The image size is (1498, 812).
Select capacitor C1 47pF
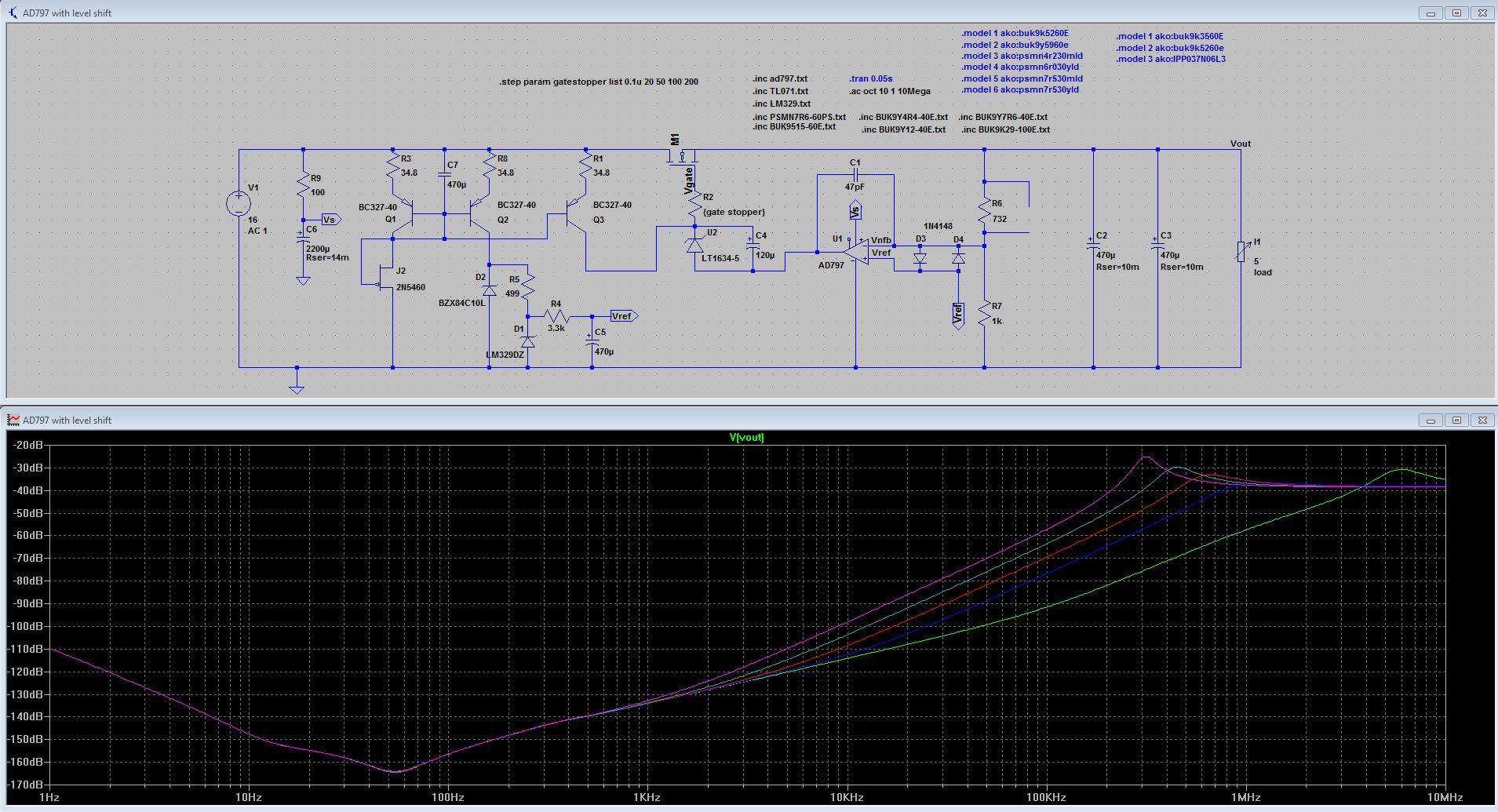(x=855, y=174)
